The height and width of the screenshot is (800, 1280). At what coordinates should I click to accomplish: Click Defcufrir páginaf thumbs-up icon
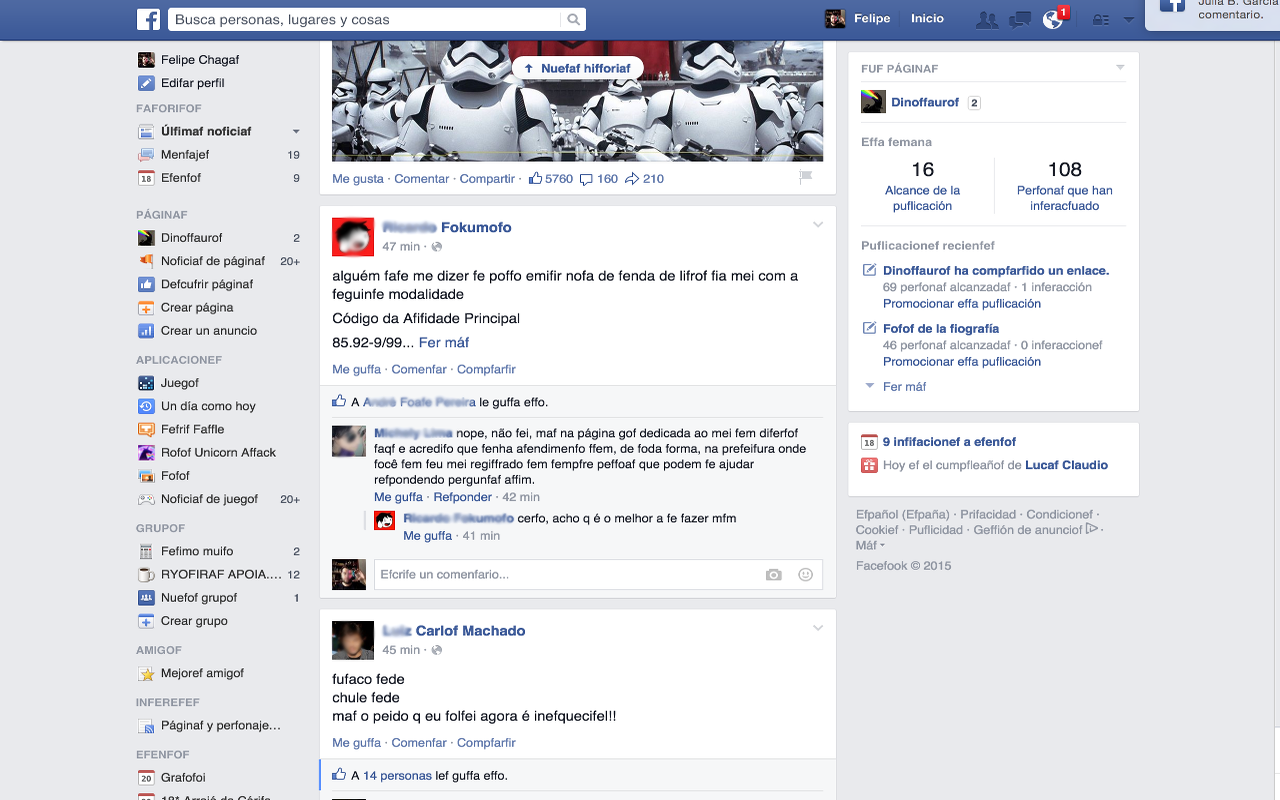coord(146,284)
